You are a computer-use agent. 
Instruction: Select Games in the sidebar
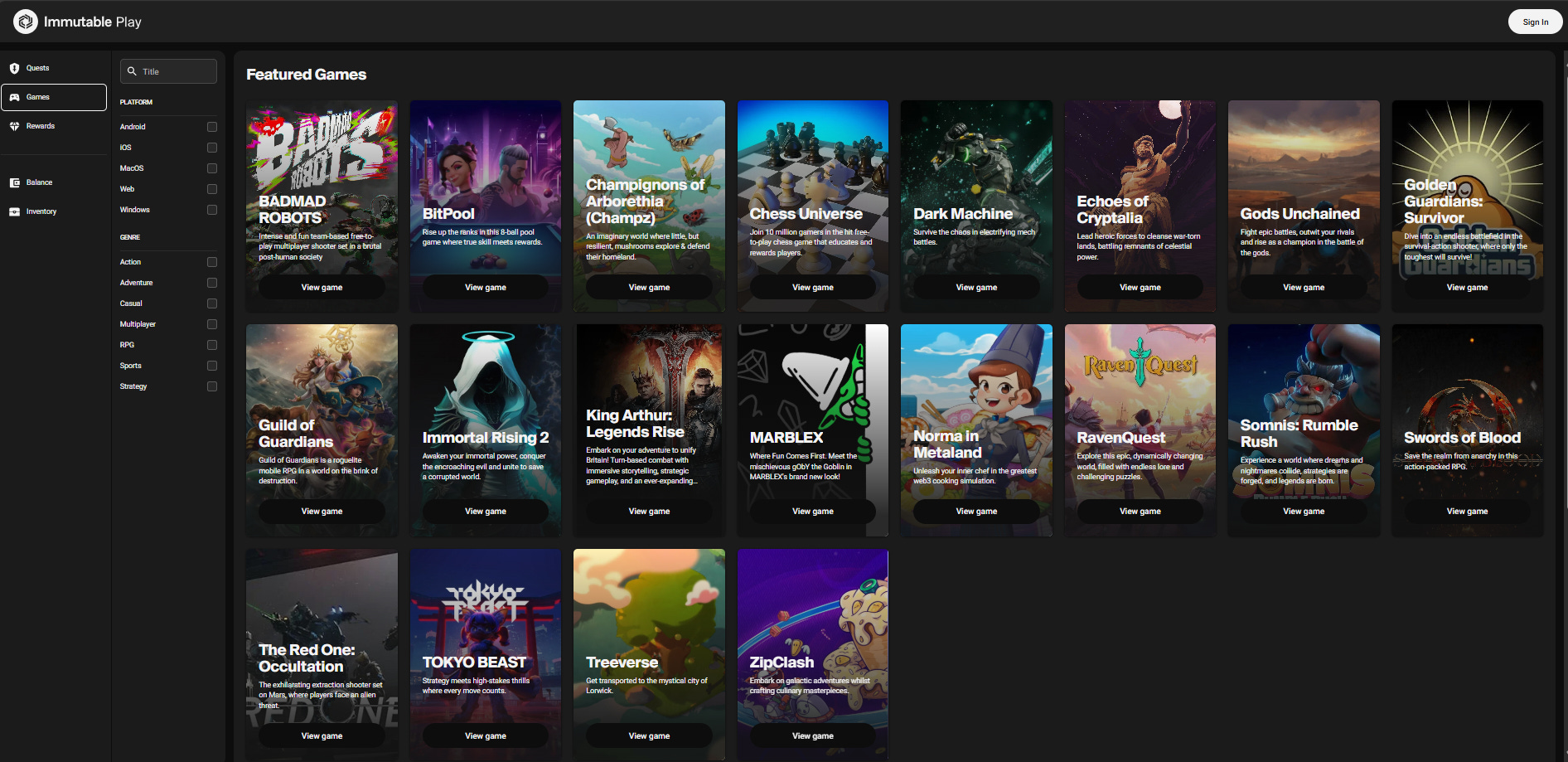point(54,97)
